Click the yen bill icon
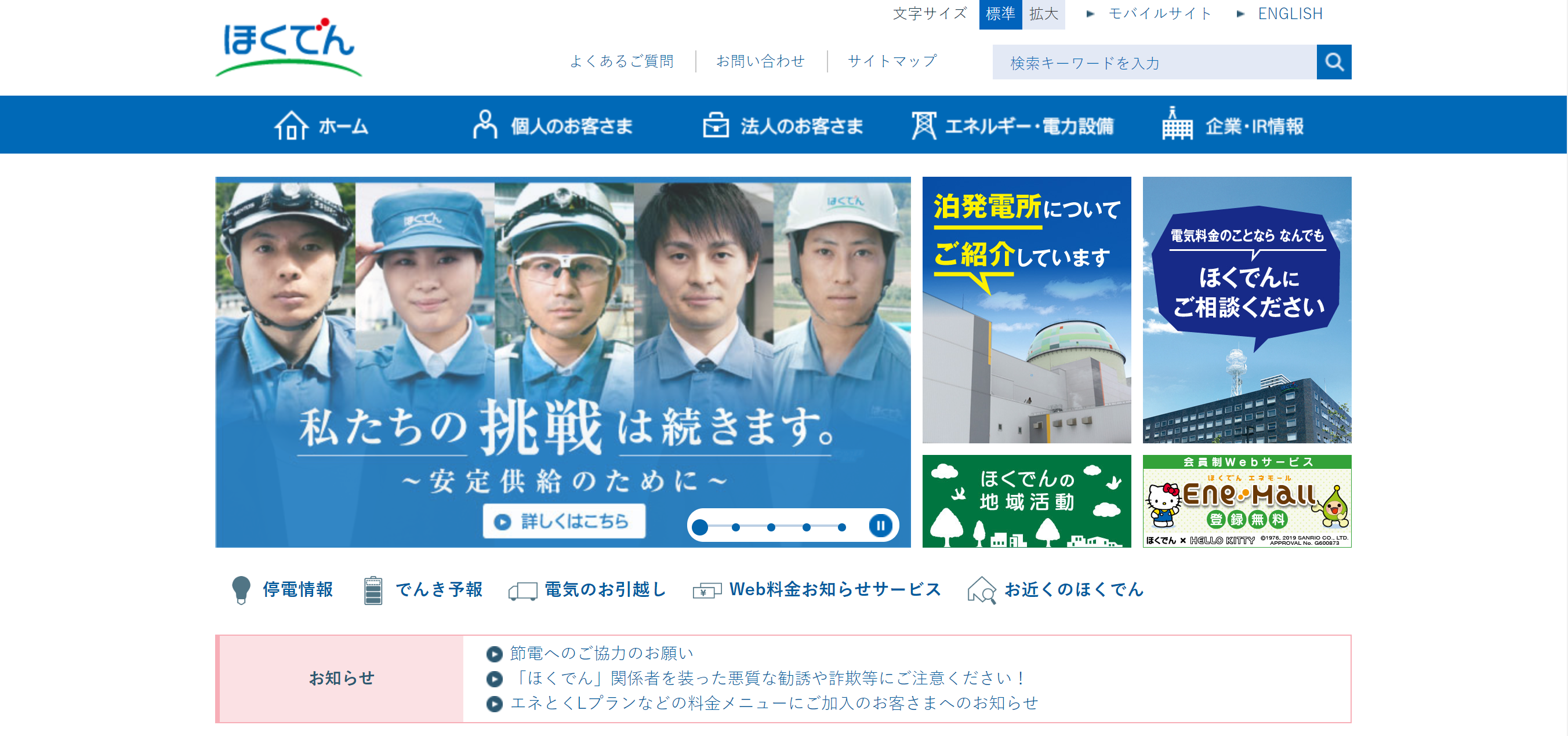This screenshot has height=736, width=1568. (x=707, y=591)
